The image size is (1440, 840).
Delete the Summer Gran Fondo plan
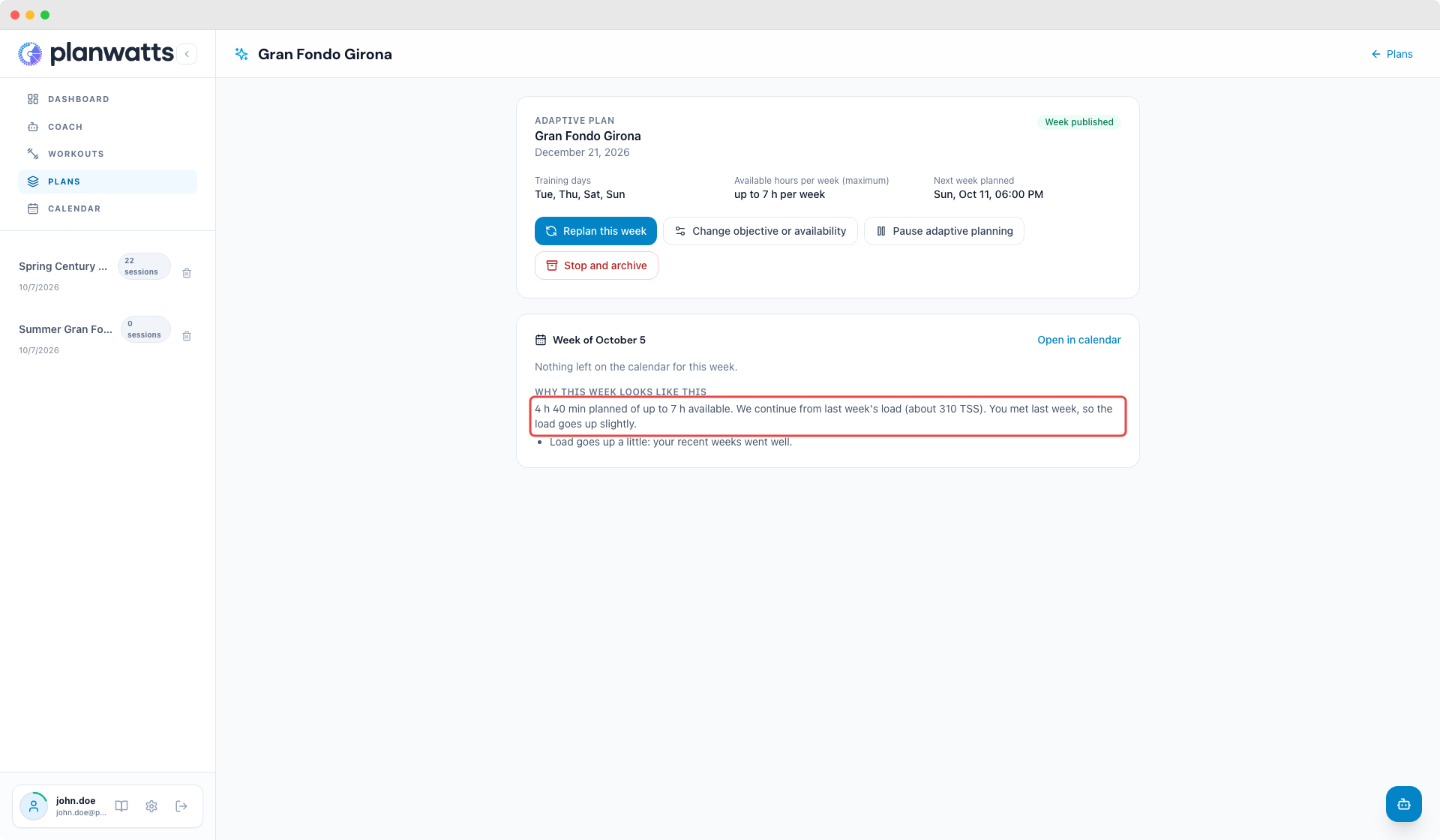[x=187, y=336]
